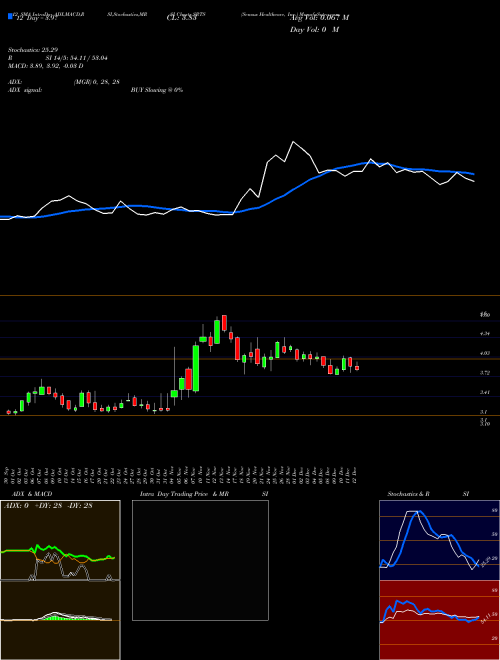Click the 'ADX signal:' label

point(25,90)
